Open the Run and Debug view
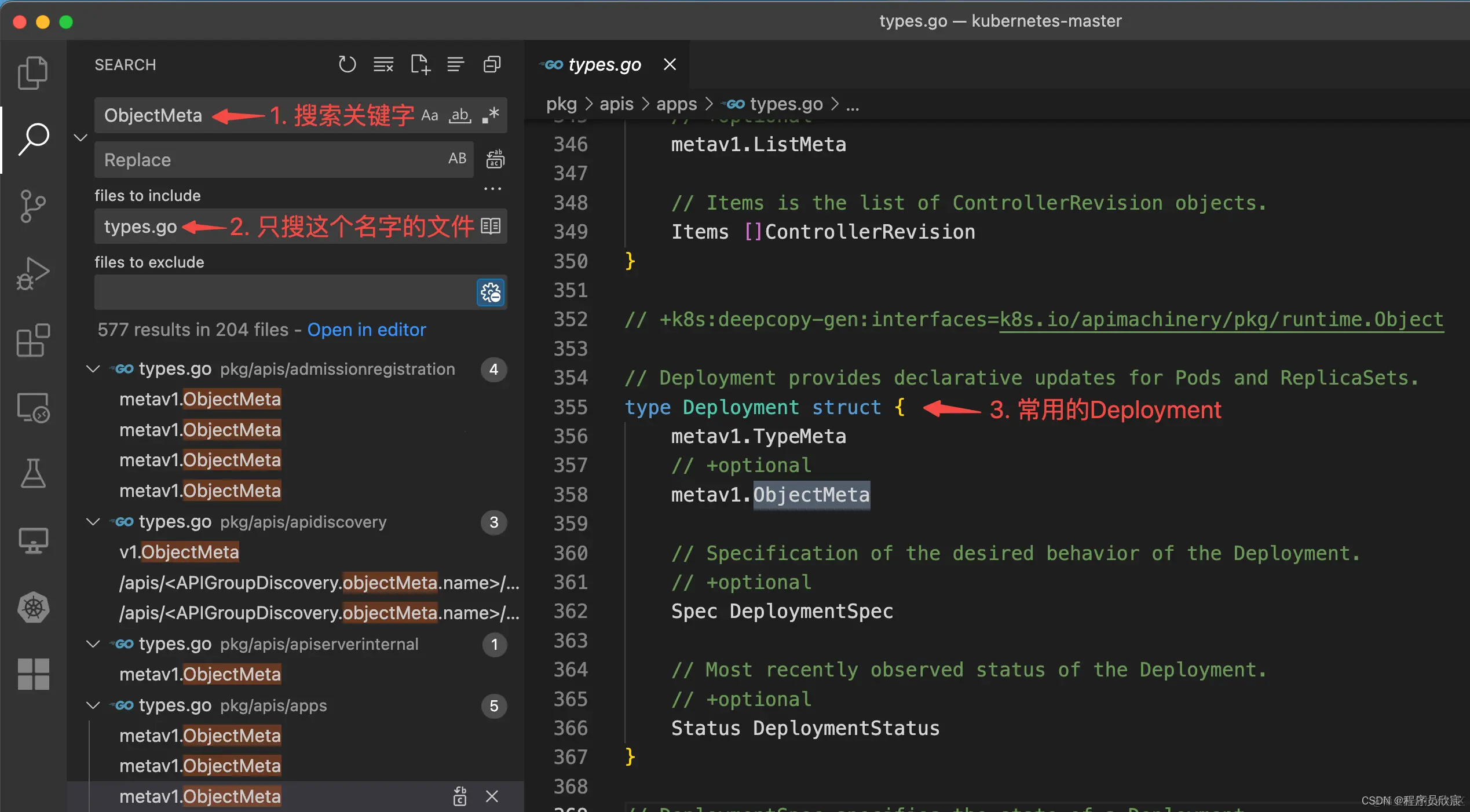The width and height of the screenshot is (1470, 812). click(x=33, y=273)
